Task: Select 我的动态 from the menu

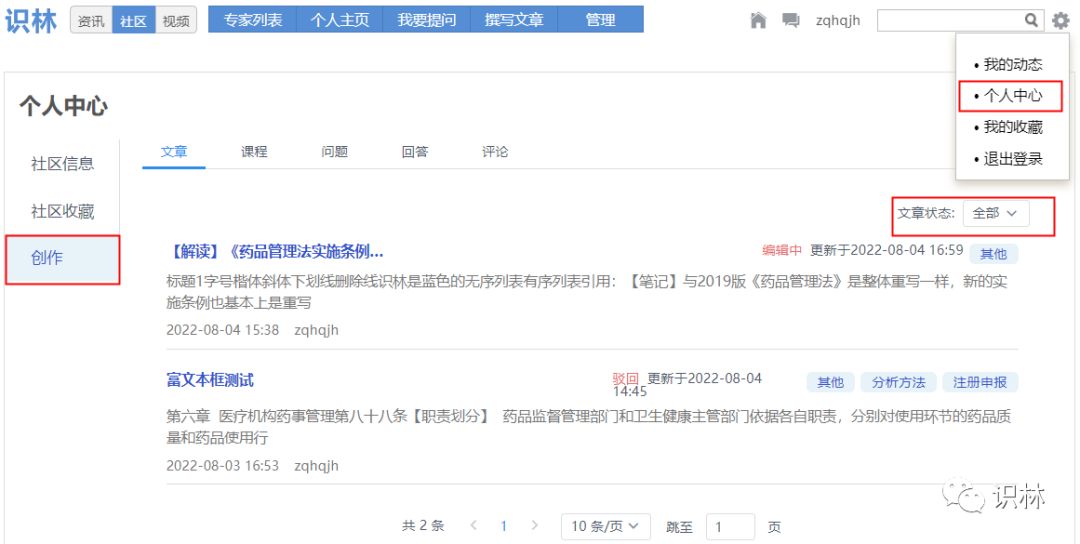Action: coord(1012,65)
